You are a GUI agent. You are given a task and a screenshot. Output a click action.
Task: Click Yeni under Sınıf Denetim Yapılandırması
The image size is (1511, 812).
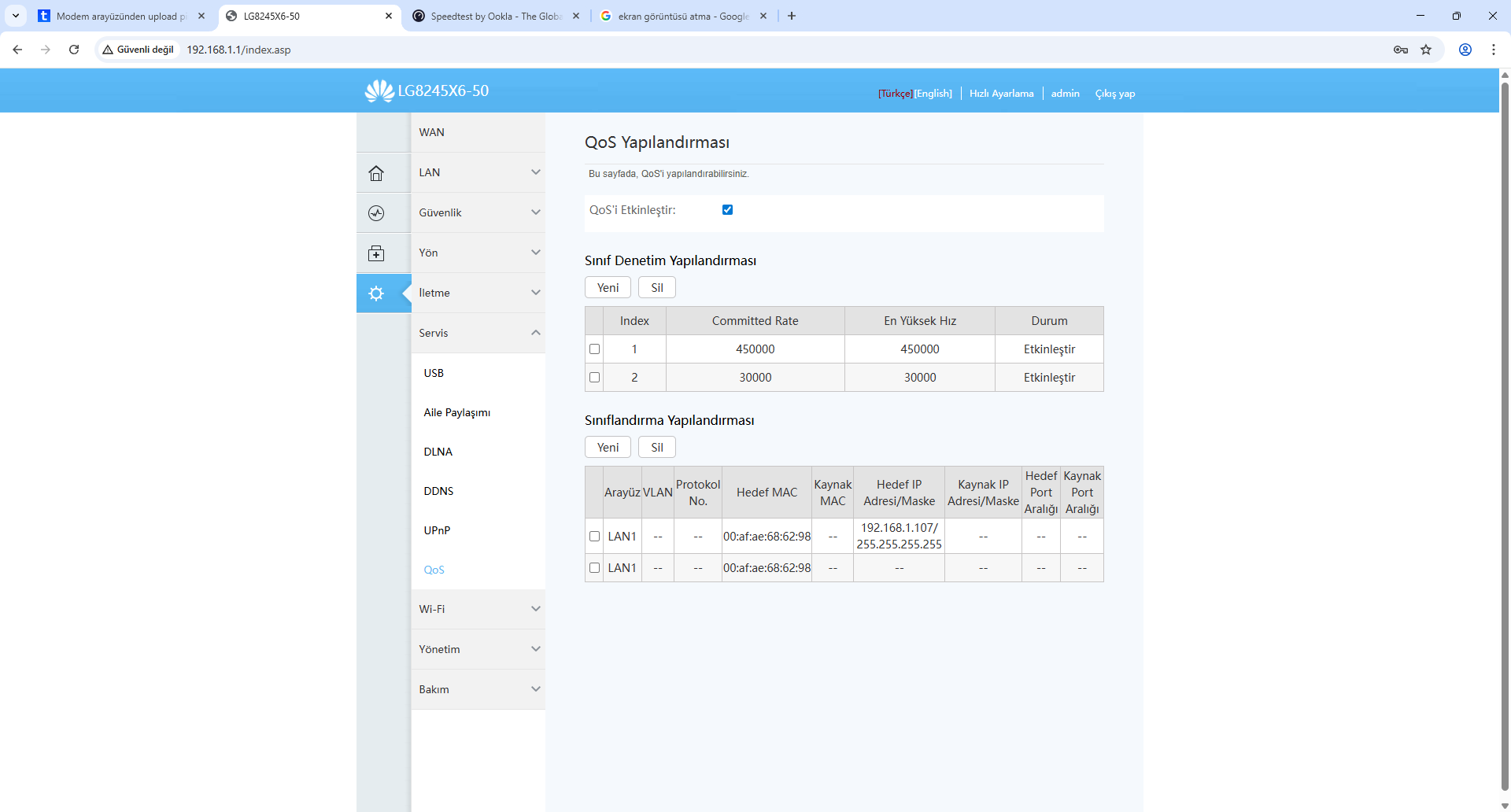[x=608, y=288]
